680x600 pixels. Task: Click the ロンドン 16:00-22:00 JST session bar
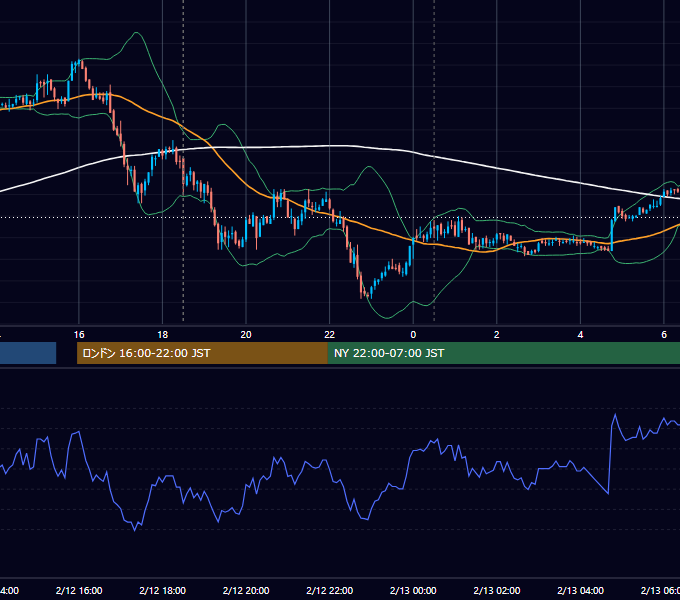tap(202, 353)
